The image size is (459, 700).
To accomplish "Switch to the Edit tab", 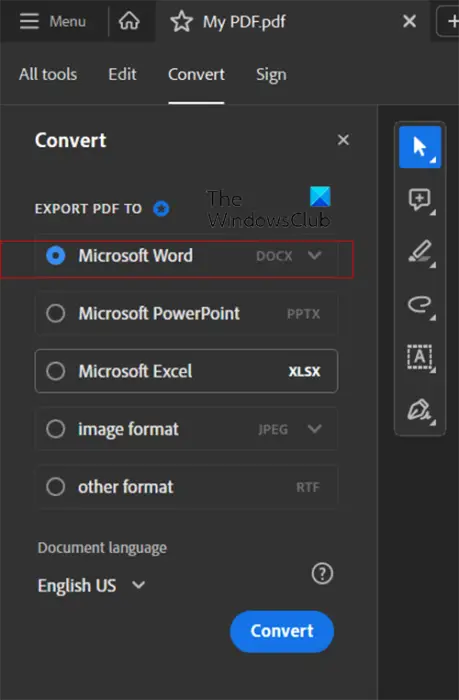I will 122,74.
